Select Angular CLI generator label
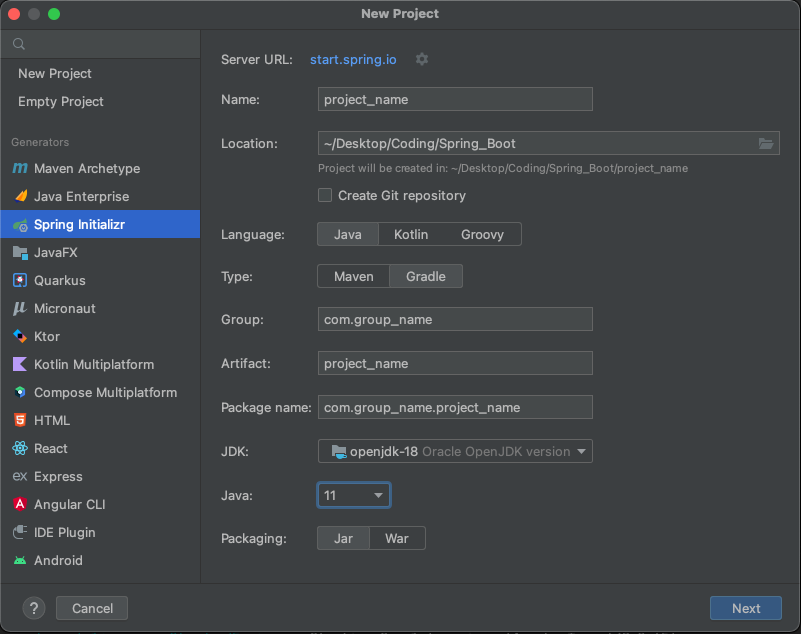This screenshot has width=801, height=634. tap(69, 504)
